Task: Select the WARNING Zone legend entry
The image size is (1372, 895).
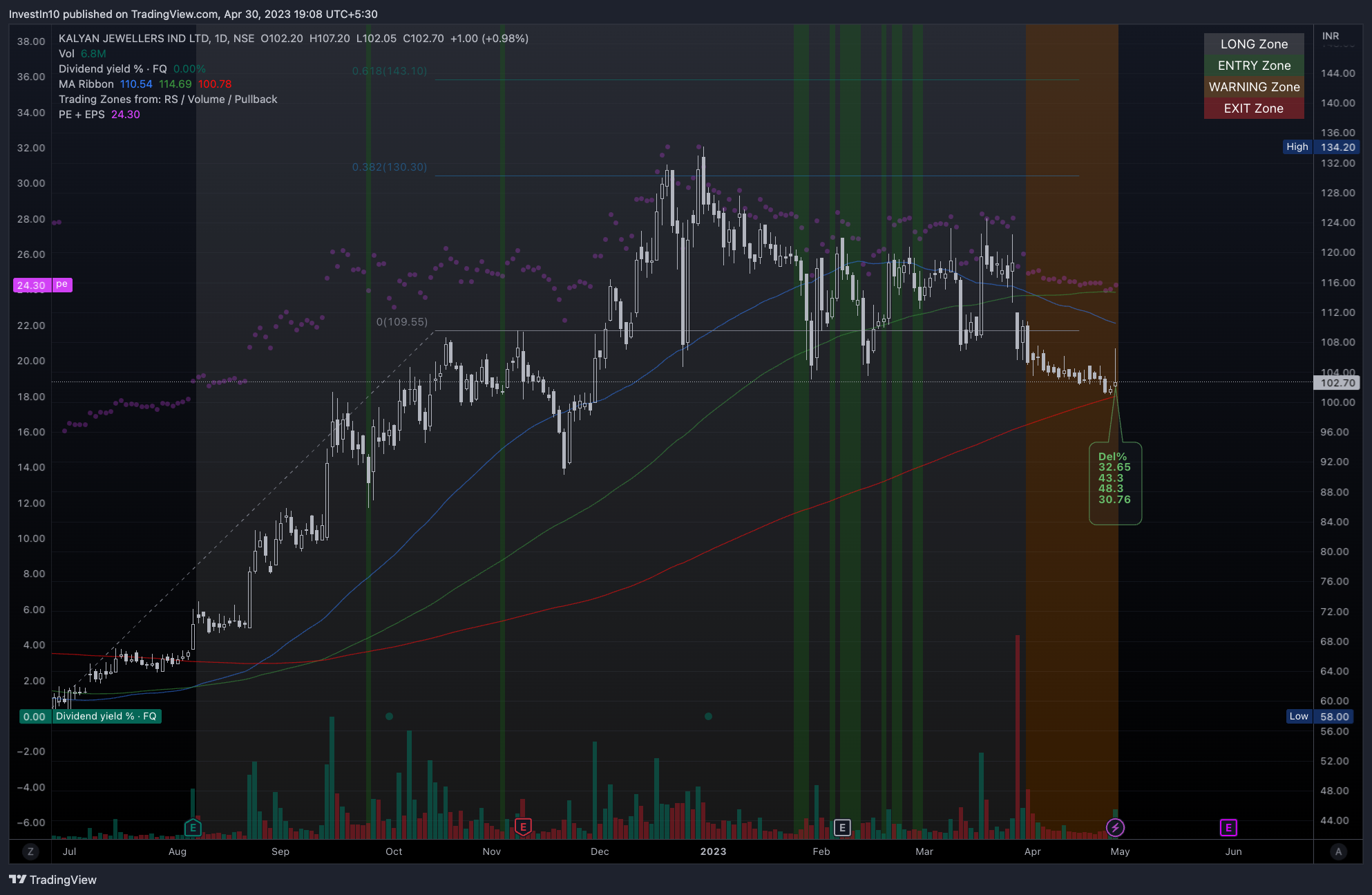Action: (x=1254, y=87)
